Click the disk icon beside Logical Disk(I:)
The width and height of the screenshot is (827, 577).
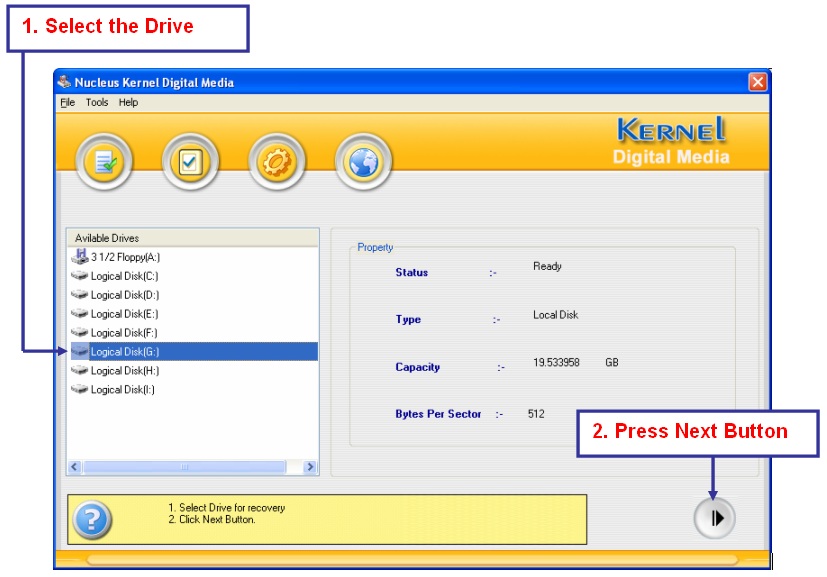pyautogui.click(x=80, y=389)
